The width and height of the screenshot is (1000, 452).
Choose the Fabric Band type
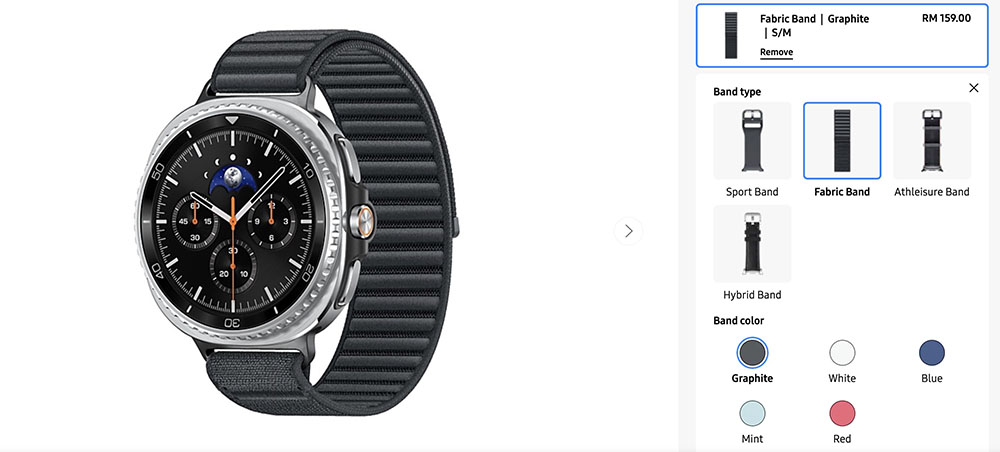(842, 141)
